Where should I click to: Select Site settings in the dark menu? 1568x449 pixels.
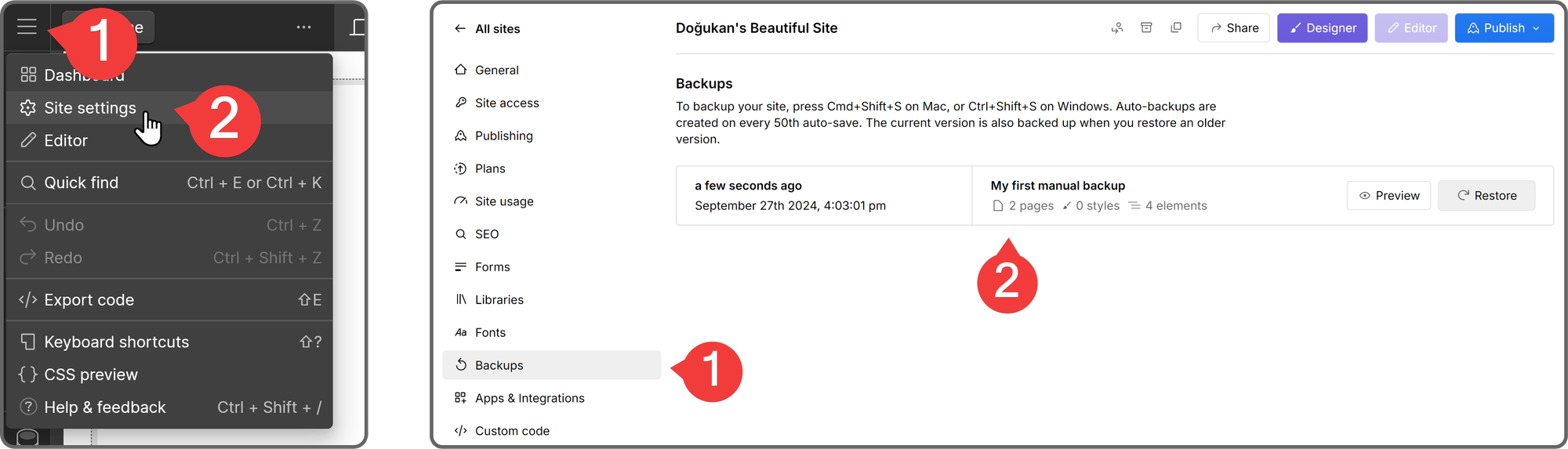point(169,108)
